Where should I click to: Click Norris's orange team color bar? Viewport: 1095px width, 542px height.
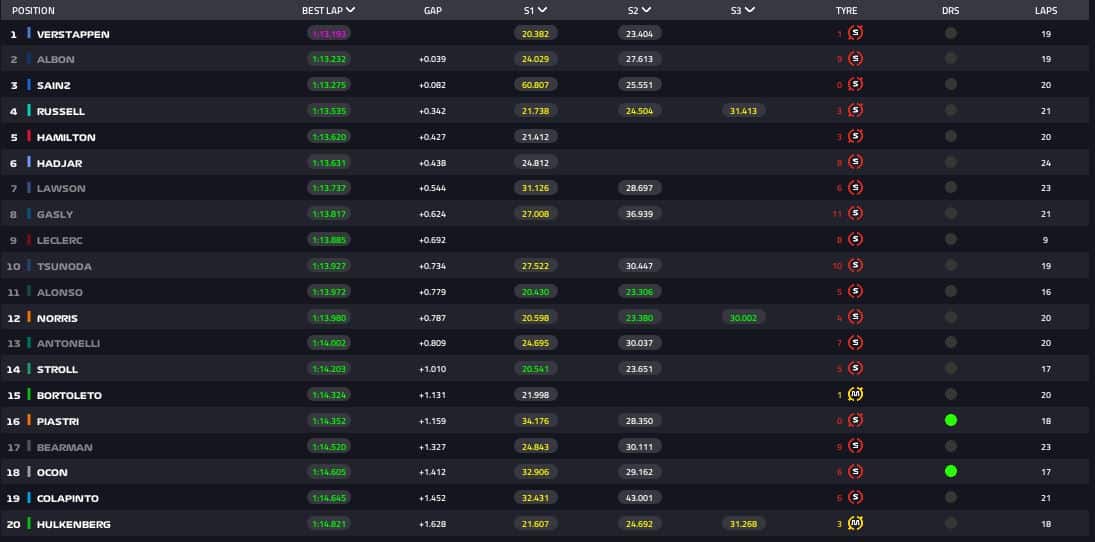click(29, 316)
